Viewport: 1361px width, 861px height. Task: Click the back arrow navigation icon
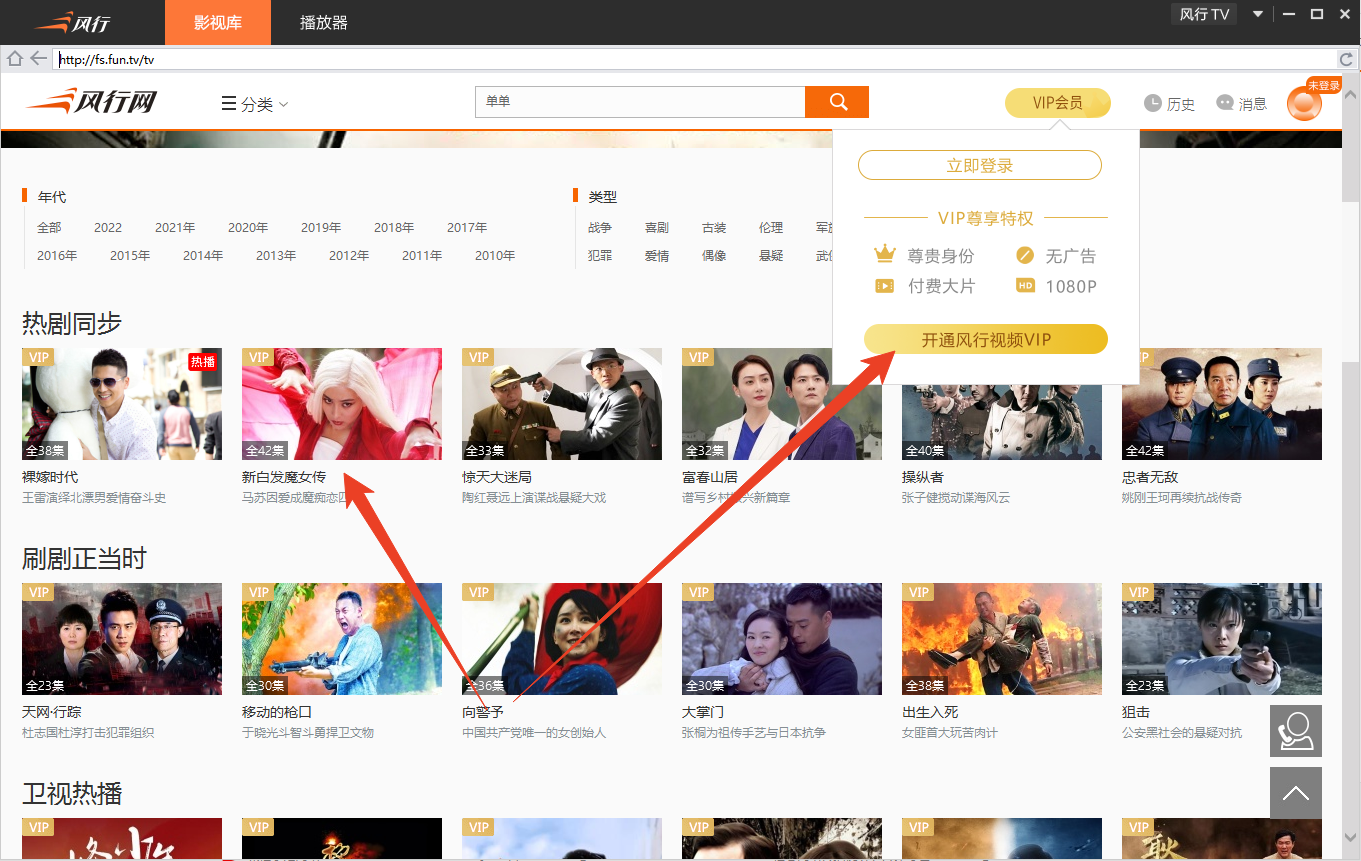(38, 59)
